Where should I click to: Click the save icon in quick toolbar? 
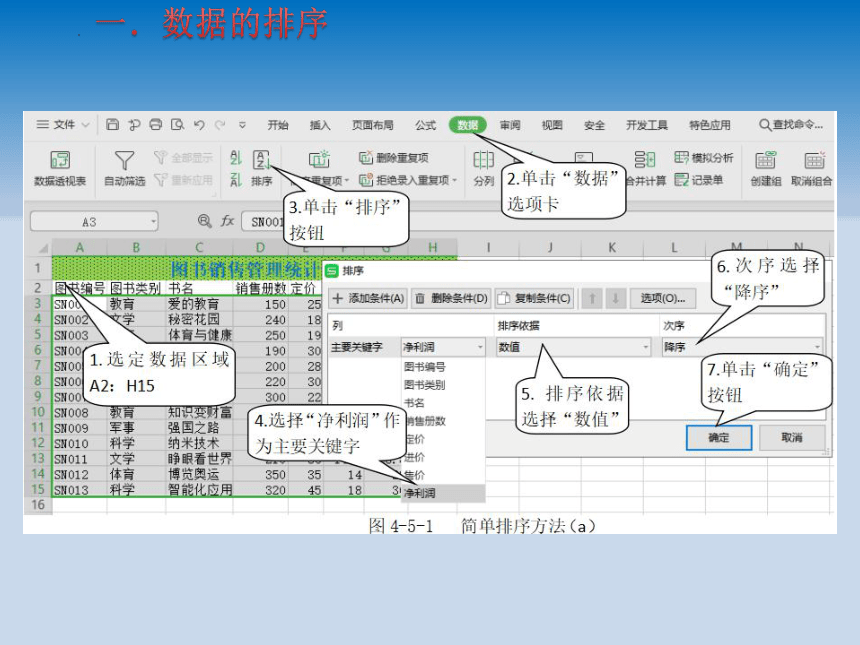pyautogui.click(x=112, y=125)
